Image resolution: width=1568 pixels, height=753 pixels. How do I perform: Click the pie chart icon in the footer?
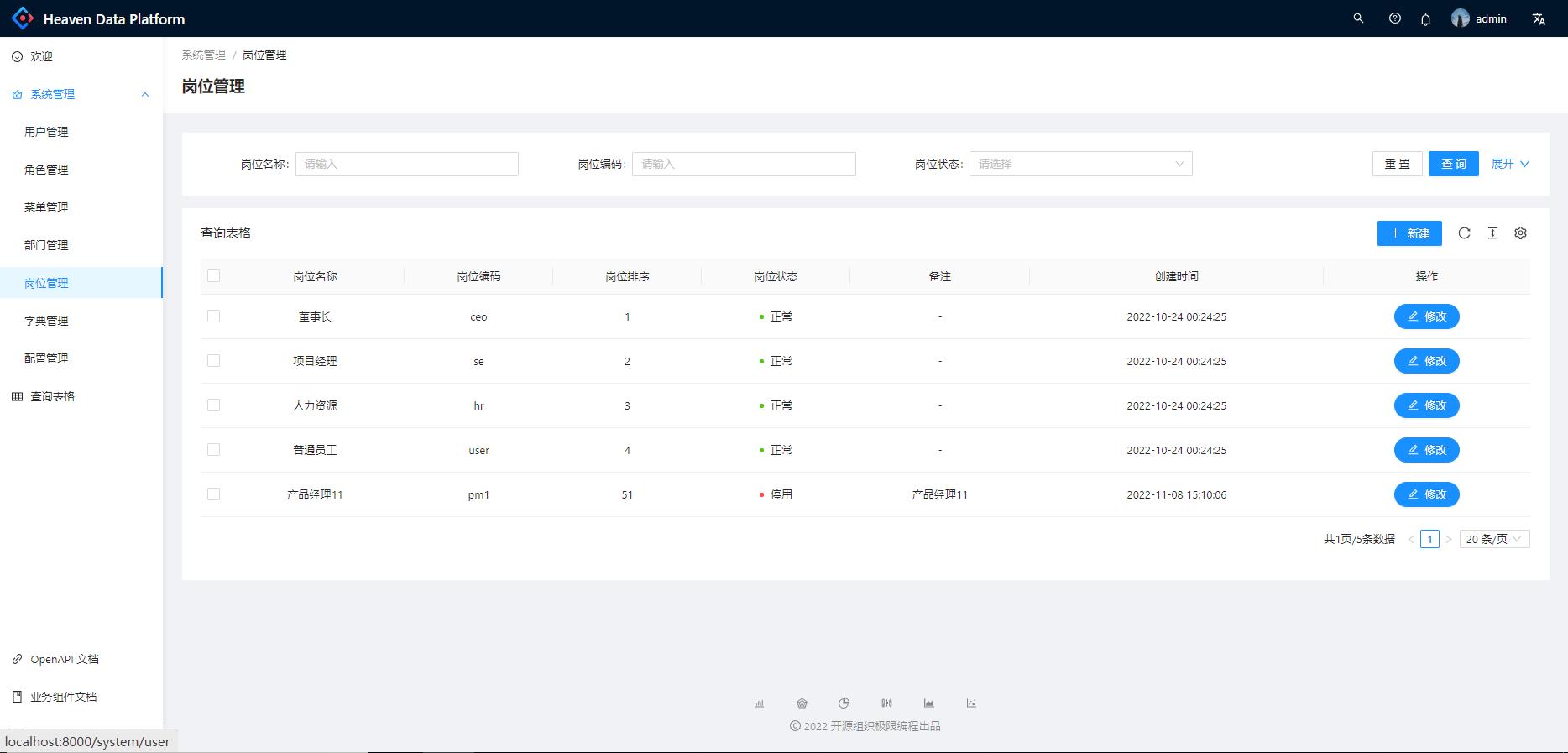click(844, 703)
